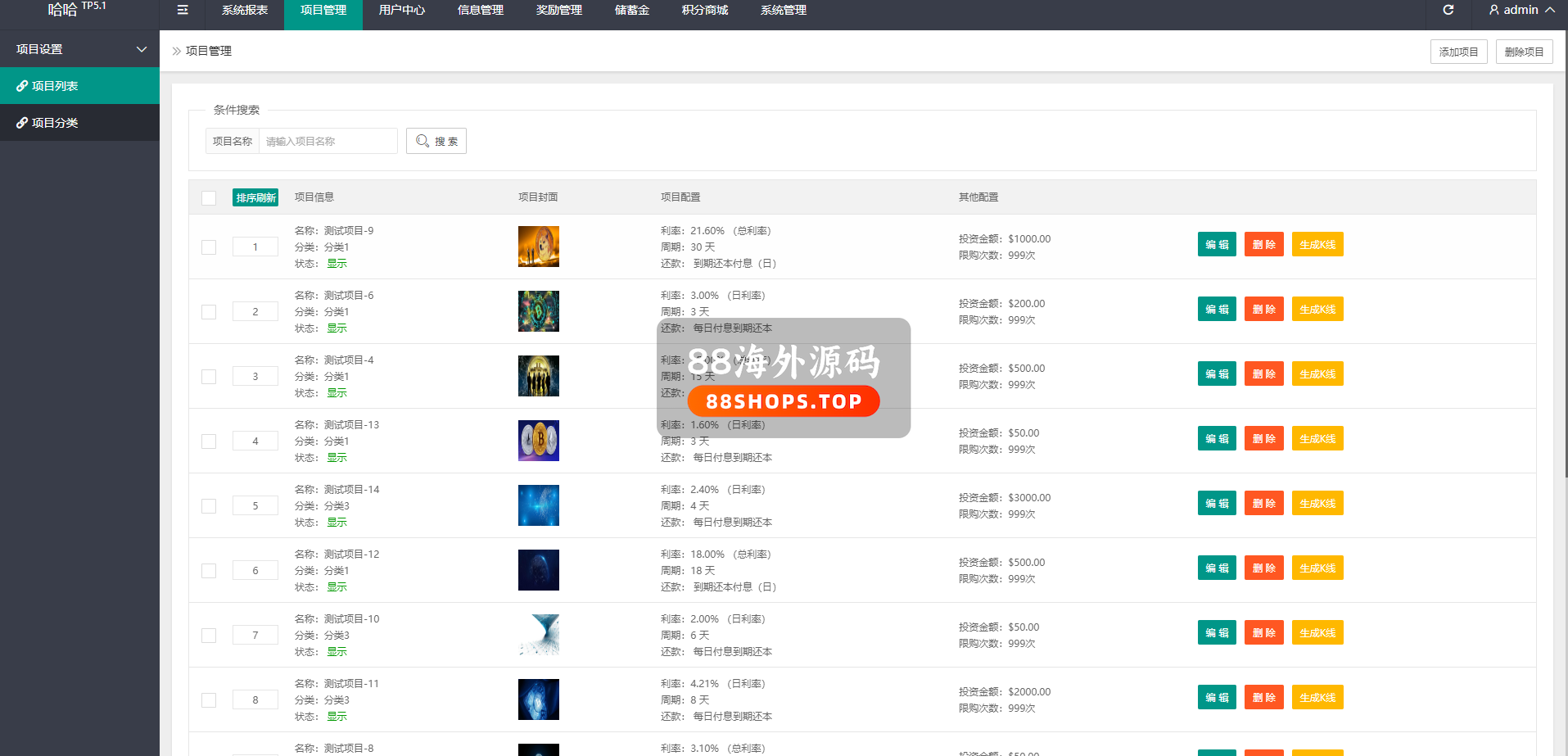The image size is (1568, 756).
Task: Focus the 项目名称 search input field
Action: [328, 141]
